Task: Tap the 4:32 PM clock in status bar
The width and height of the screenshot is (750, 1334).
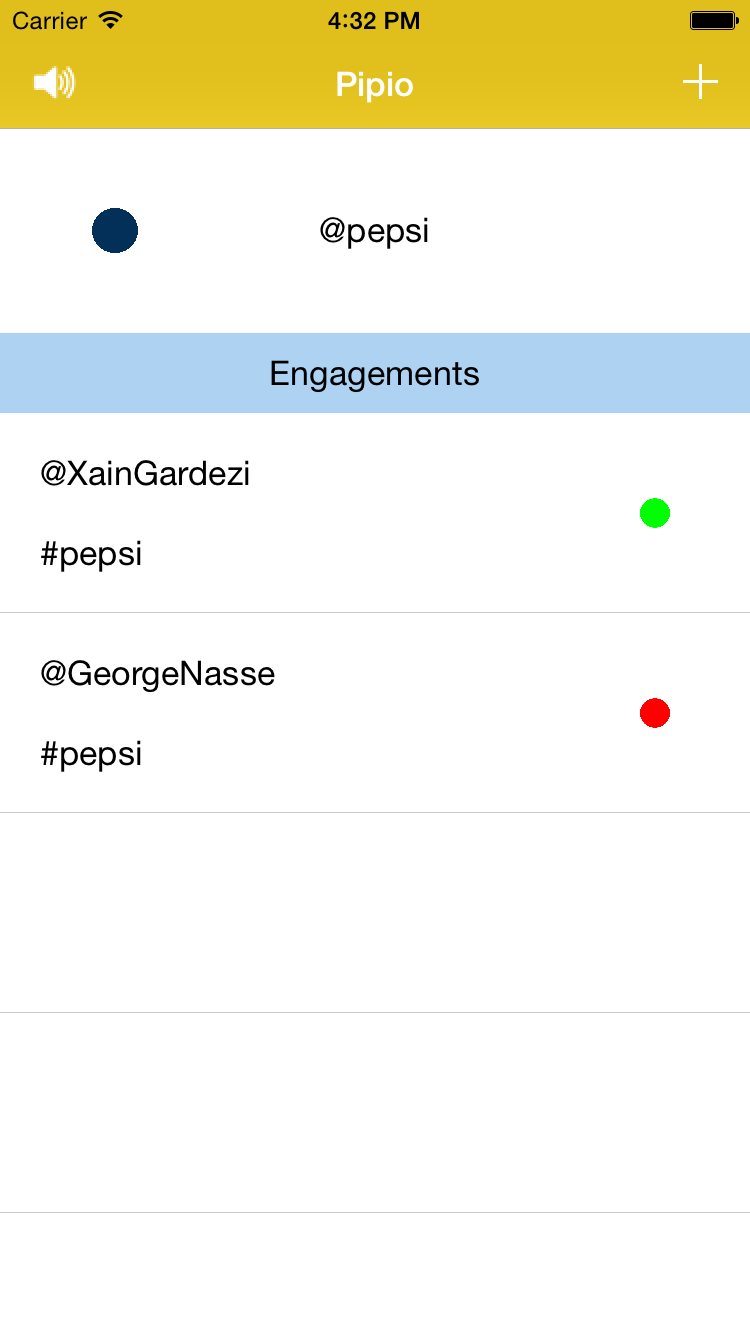Action: click(374, 20)
